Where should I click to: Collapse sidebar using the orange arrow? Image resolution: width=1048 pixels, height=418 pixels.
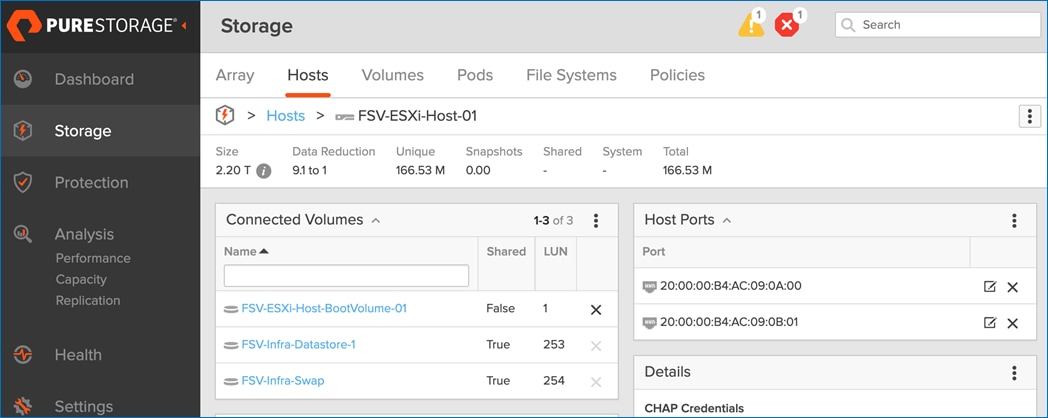(x=184, y=26)
